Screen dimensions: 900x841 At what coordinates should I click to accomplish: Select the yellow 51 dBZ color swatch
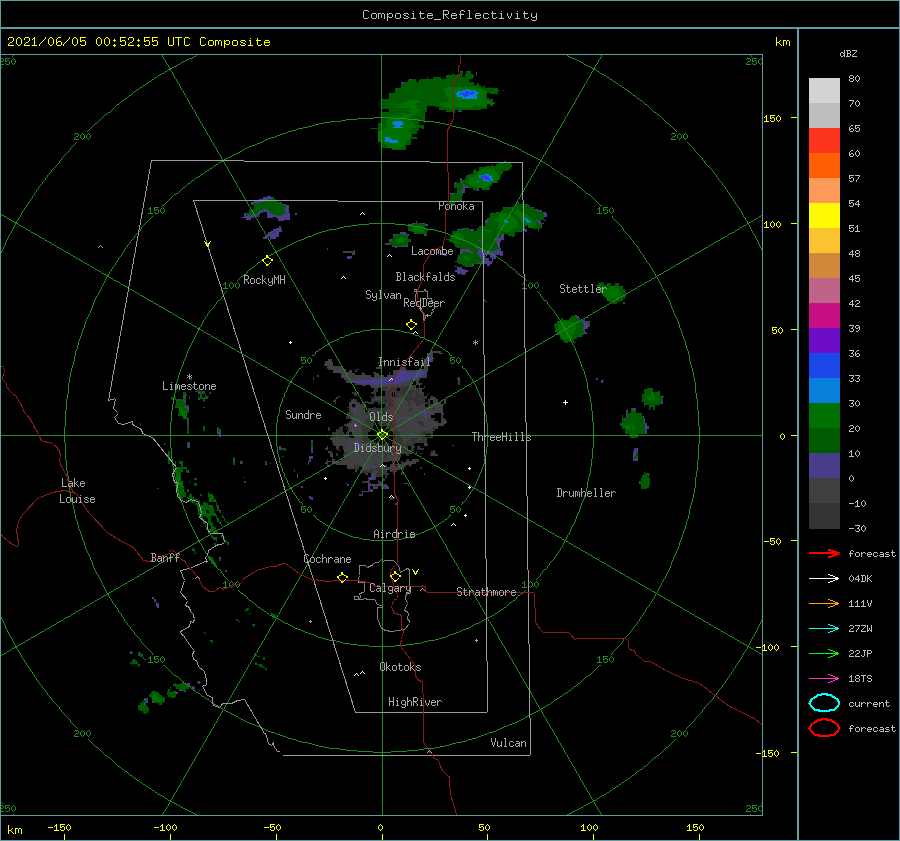pos(824,216)
